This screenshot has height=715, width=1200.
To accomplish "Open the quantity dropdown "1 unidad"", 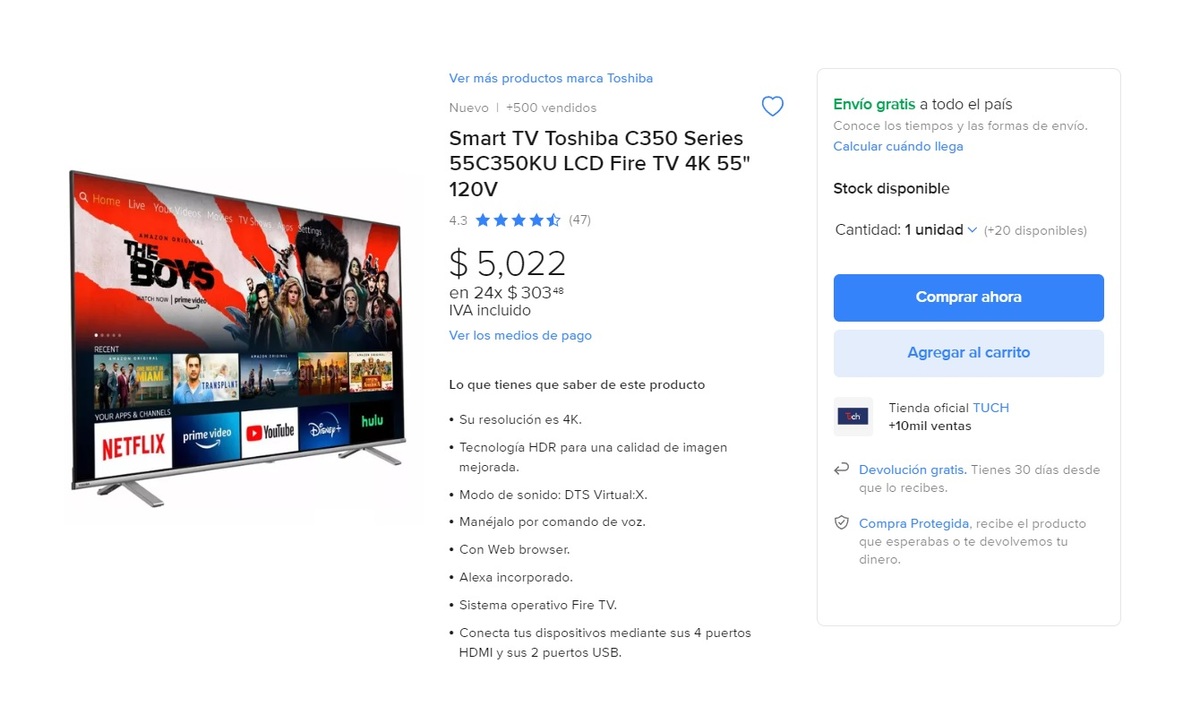I will 941,230.
